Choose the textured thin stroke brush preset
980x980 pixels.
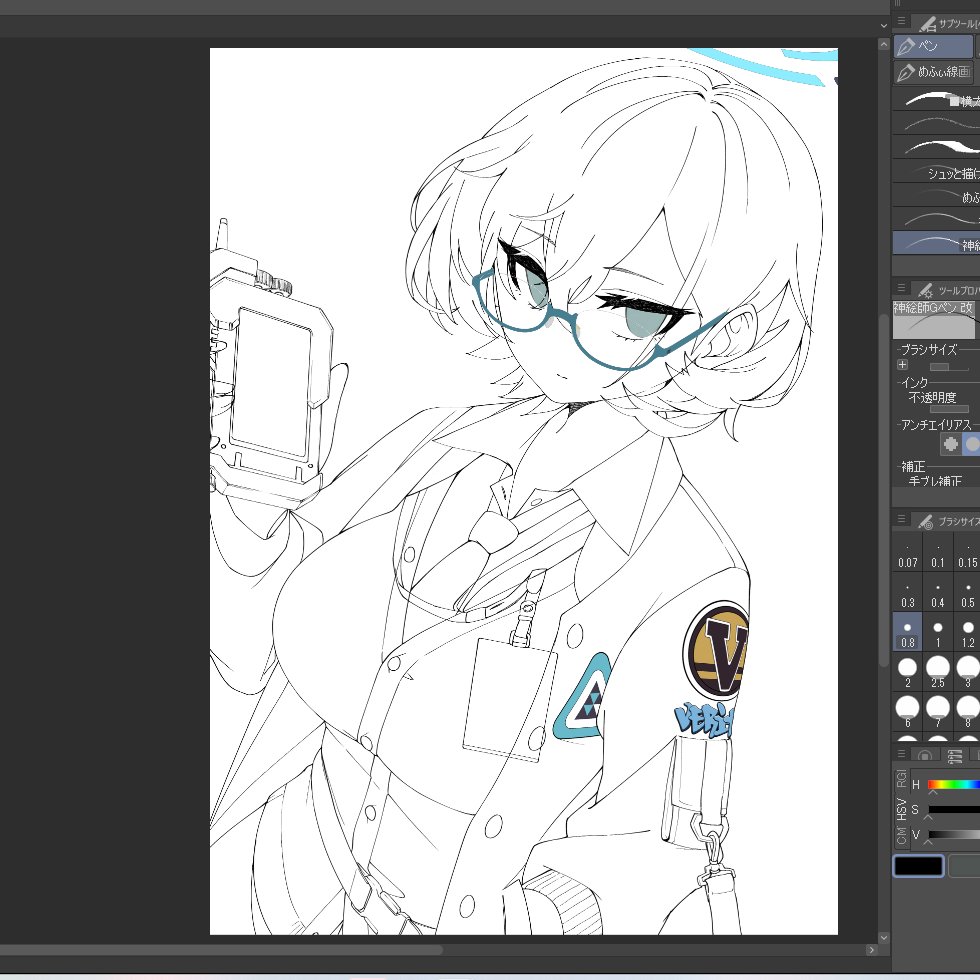pos(936,124)
